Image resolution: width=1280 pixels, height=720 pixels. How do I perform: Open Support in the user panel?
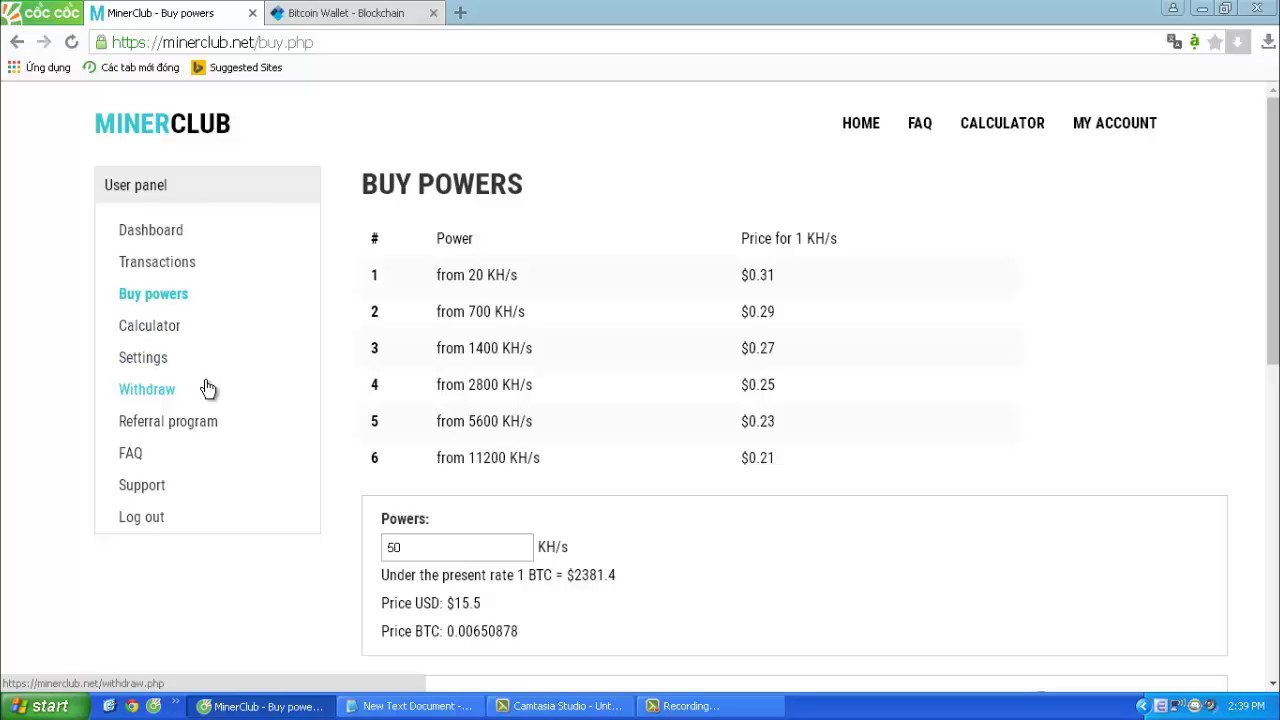(x=142, y=485)
